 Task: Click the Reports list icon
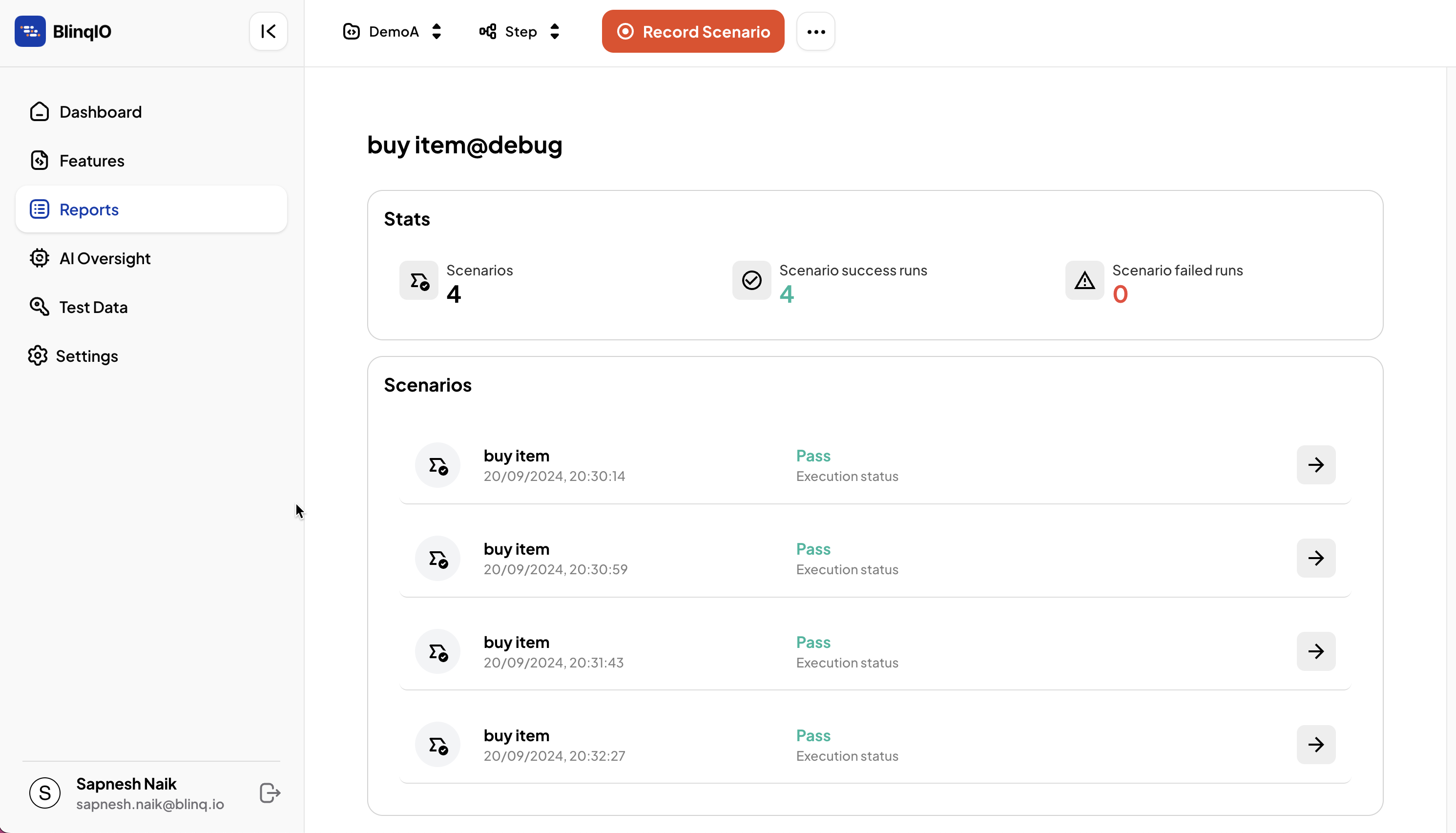click(40, 209)
